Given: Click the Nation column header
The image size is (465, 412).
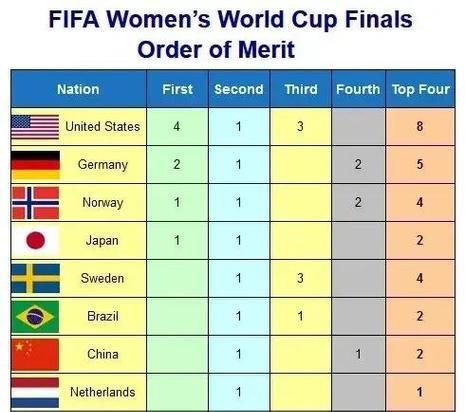Looking at the screenshot, I should tap(78, 89).
